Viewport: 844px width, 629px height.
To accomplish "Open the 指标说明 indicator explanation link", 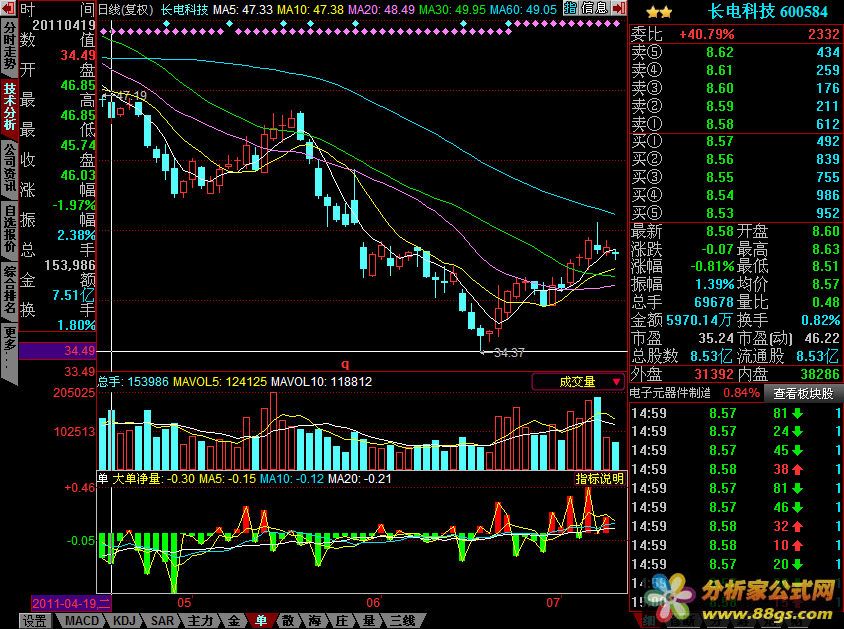I will pos(600,478).
